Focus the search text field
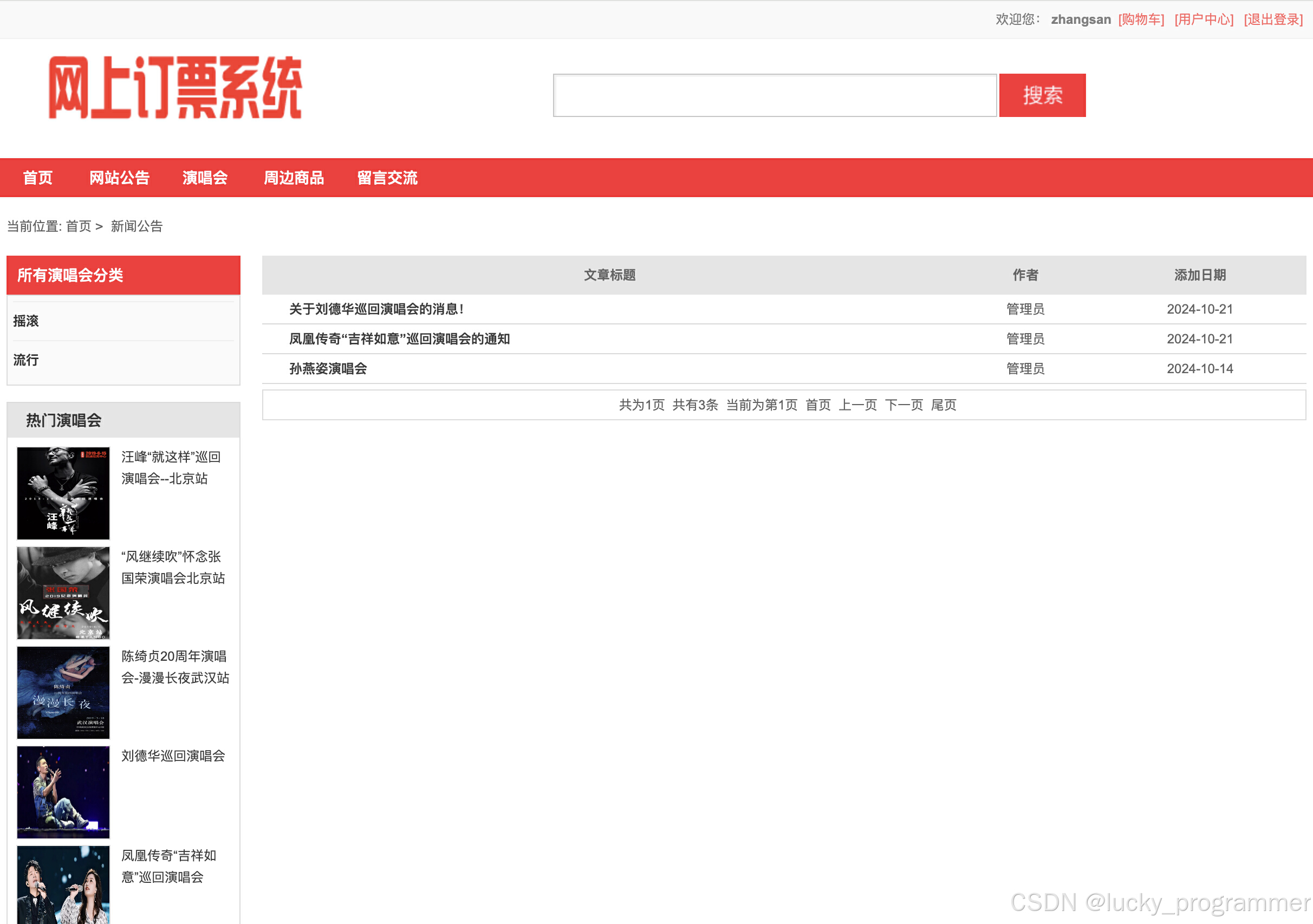The image size is (1313, 924). (774, 95)
